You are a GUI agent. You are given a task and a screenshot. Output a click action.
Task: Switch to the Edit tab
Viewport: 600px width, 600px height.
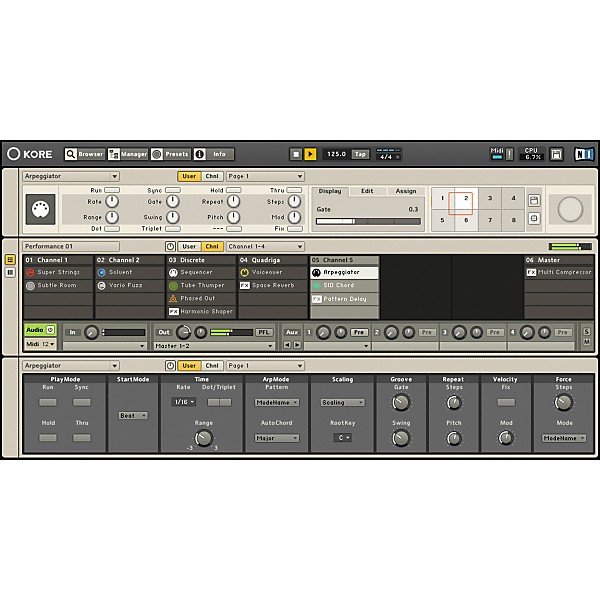click(x=367, y=191)
